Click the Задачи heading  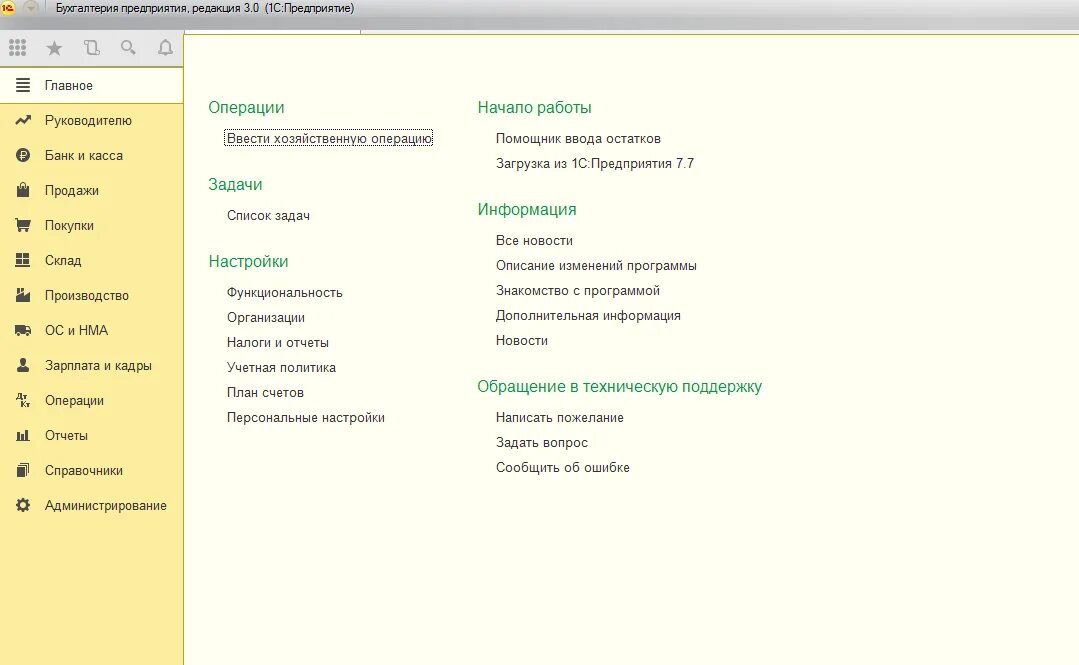point(235,184)
